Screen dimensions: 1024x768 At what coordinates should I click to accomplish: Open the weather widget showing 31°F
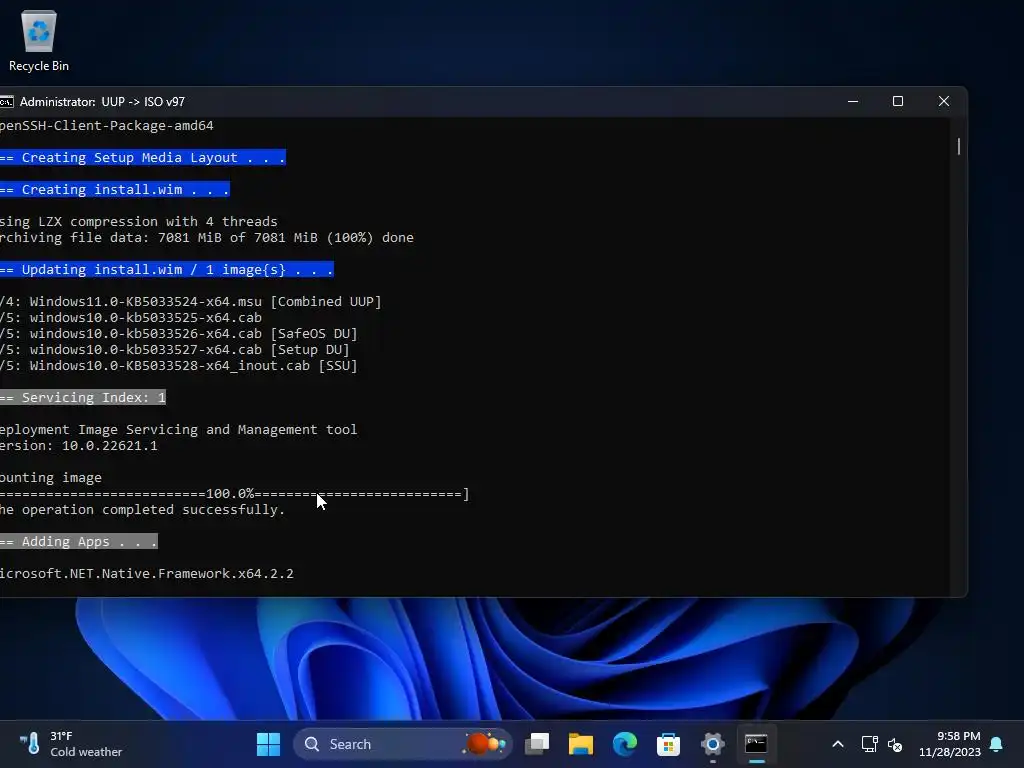pos(71,744)
